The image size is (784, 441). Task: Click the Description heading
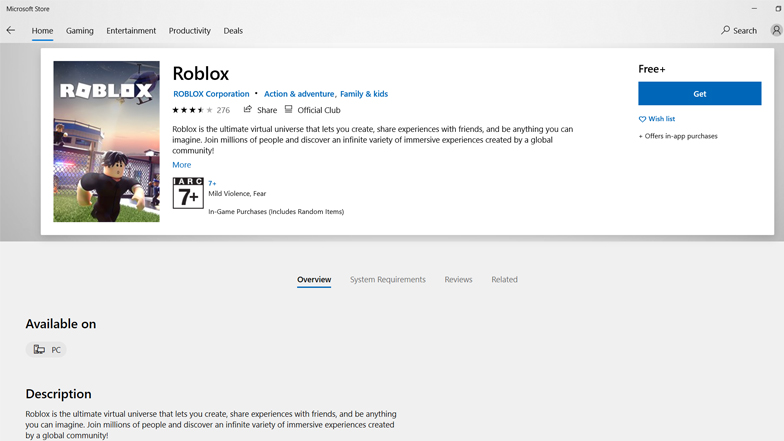point(58,394)
